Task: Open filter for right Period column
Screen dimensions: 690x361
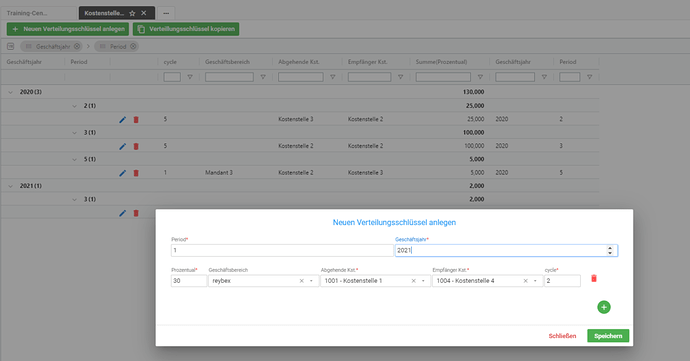Action: (x=589, y=77)
